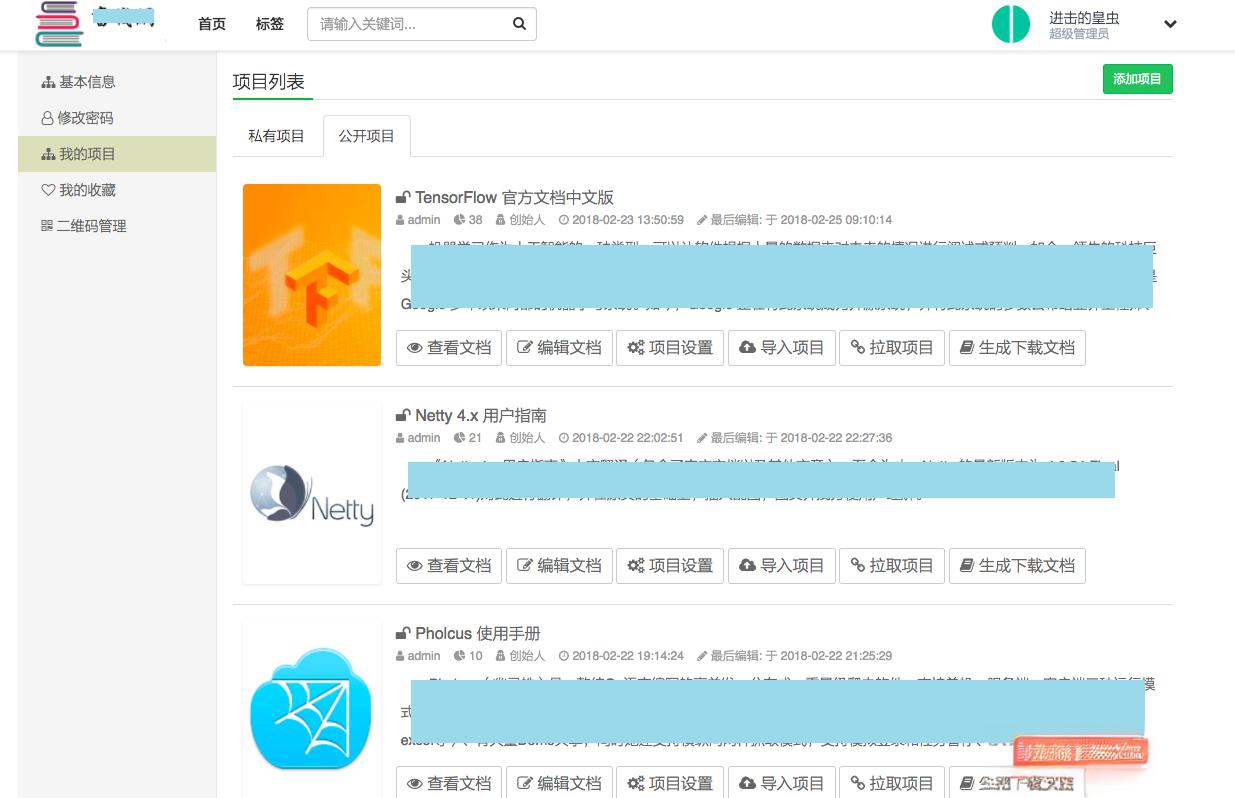Click 拉取项目 for Pholcus project
1235x798 pixels.
coord(892,783)
